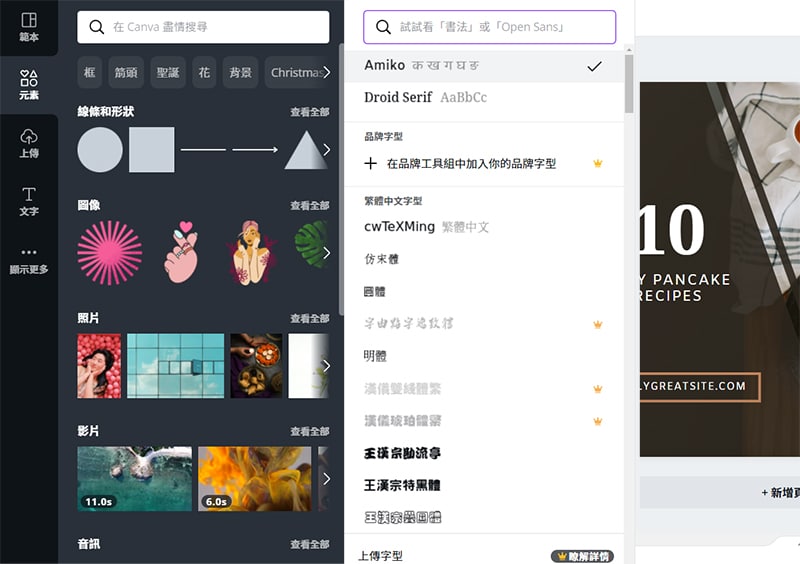Click the plus icon to add brand font
This screenshot has height=564, width=800.
[x=371, y=163]
